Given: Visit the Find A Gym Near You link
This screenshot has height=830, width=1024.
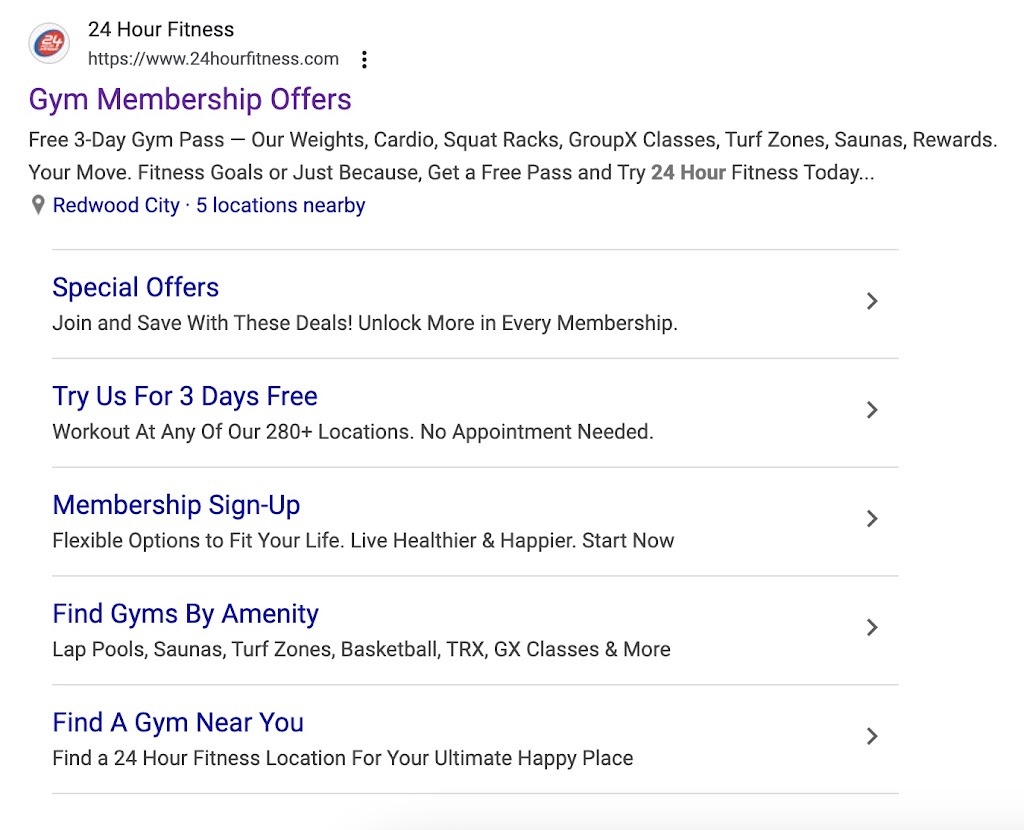Looking at the screenshot, I should coord(178,723).
